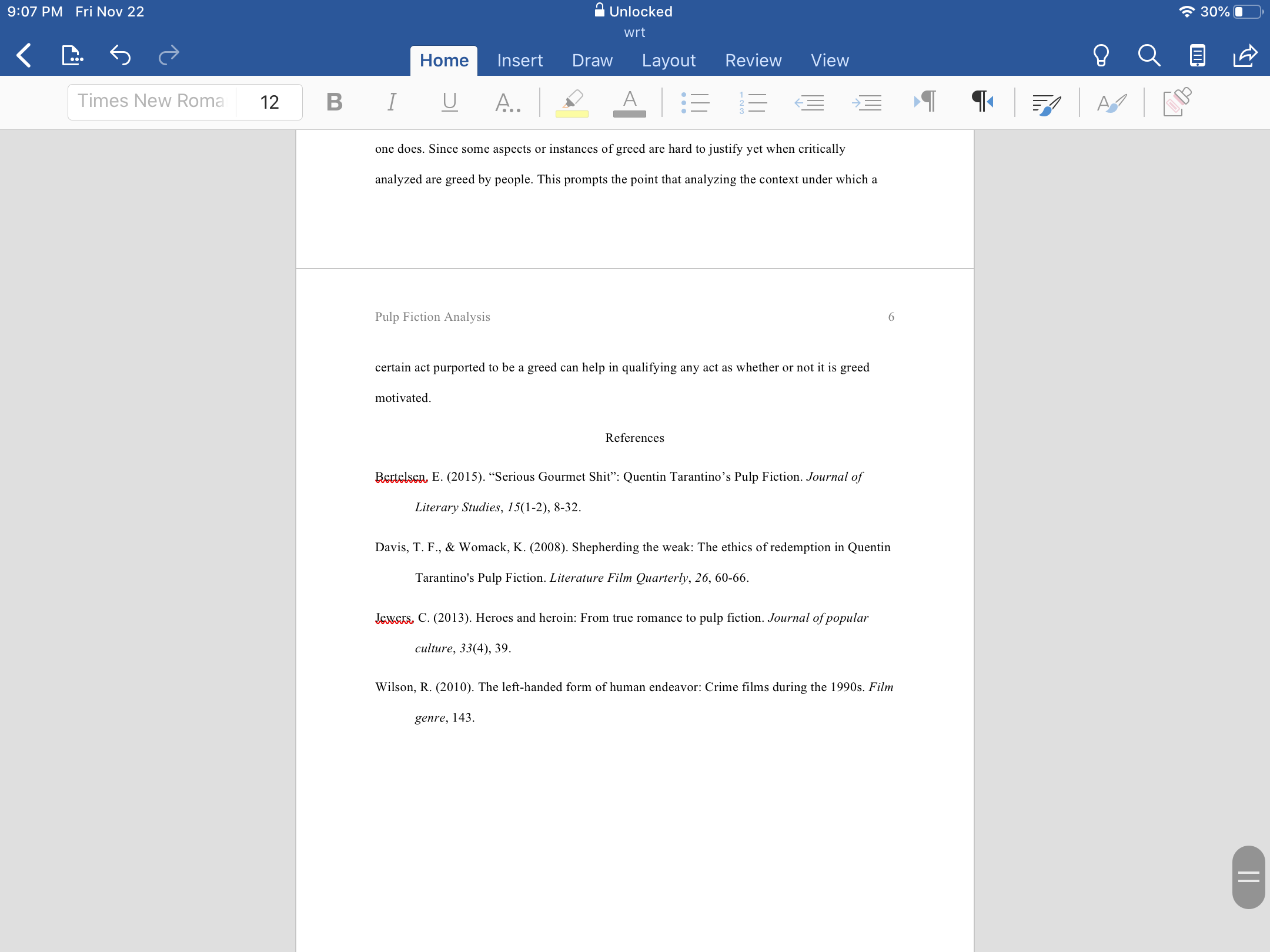Tap the battery indicator in status bar
1270x952 pixels.
(x=1248, y=12)
